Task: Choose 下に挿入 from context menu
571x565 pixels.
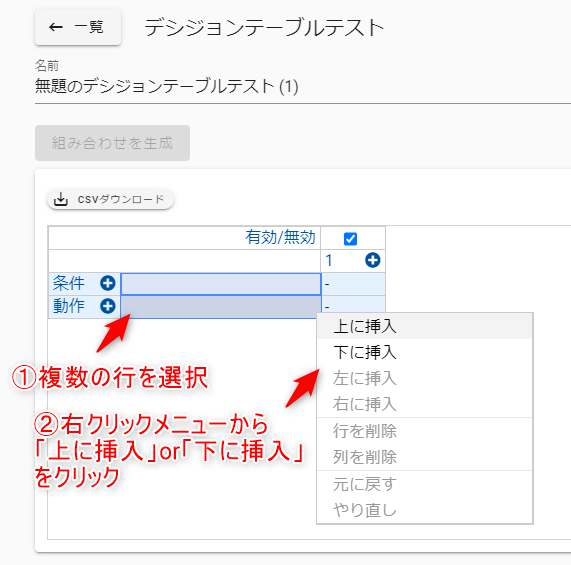Action: click(x=425, y=352)
